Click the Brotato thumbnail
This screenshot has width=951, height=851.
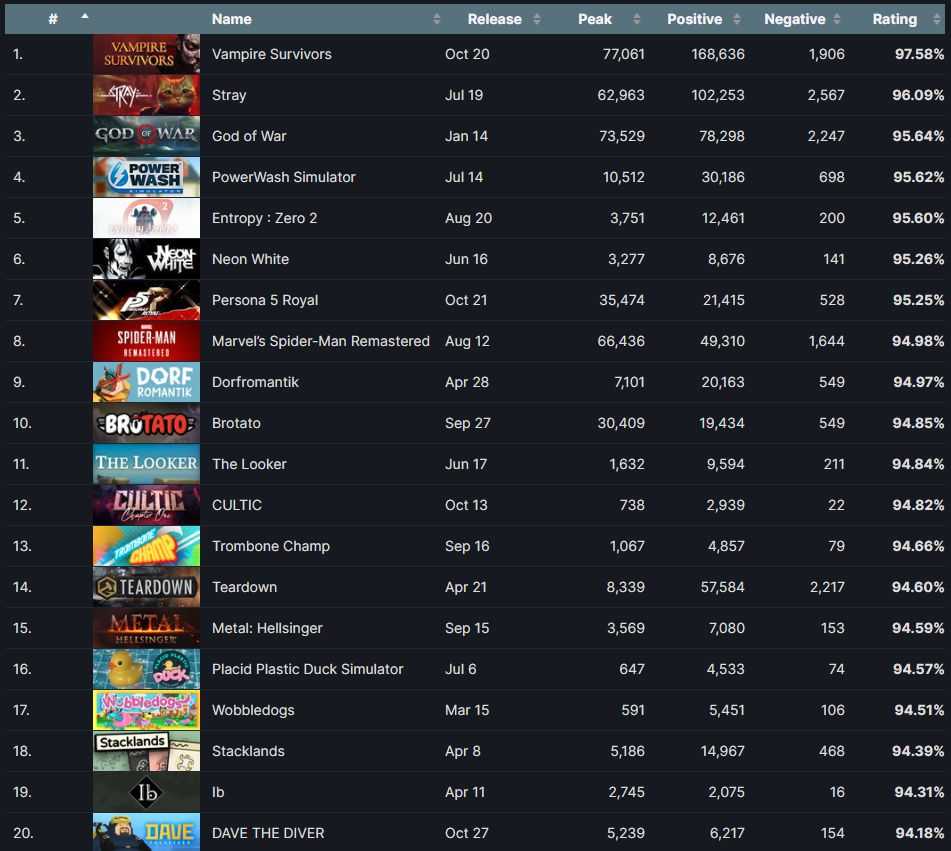[x=146, y=423]
